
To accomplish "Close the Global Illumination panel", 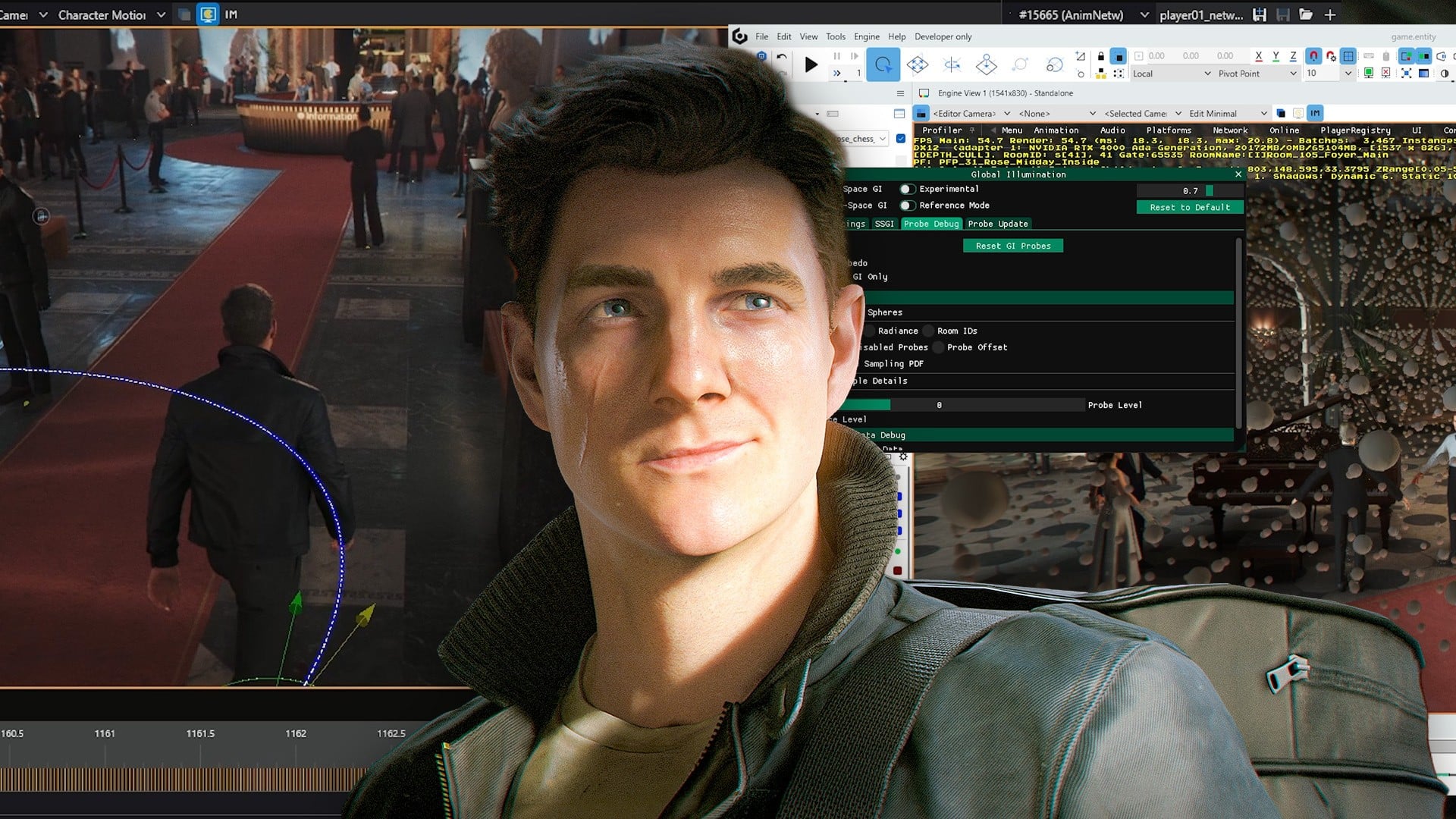I will pyautogui.click(x=1238, y=174).
